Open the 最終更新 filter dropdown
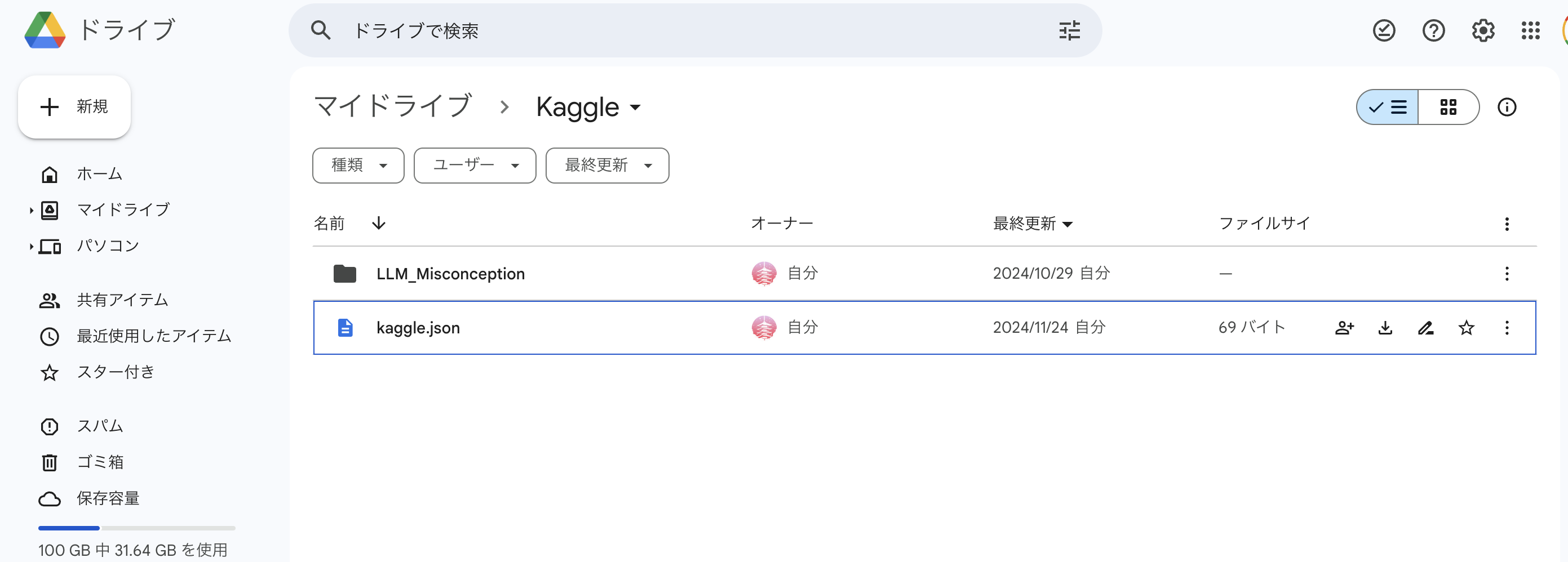1568x562 pixels. (x=606, y=165)
